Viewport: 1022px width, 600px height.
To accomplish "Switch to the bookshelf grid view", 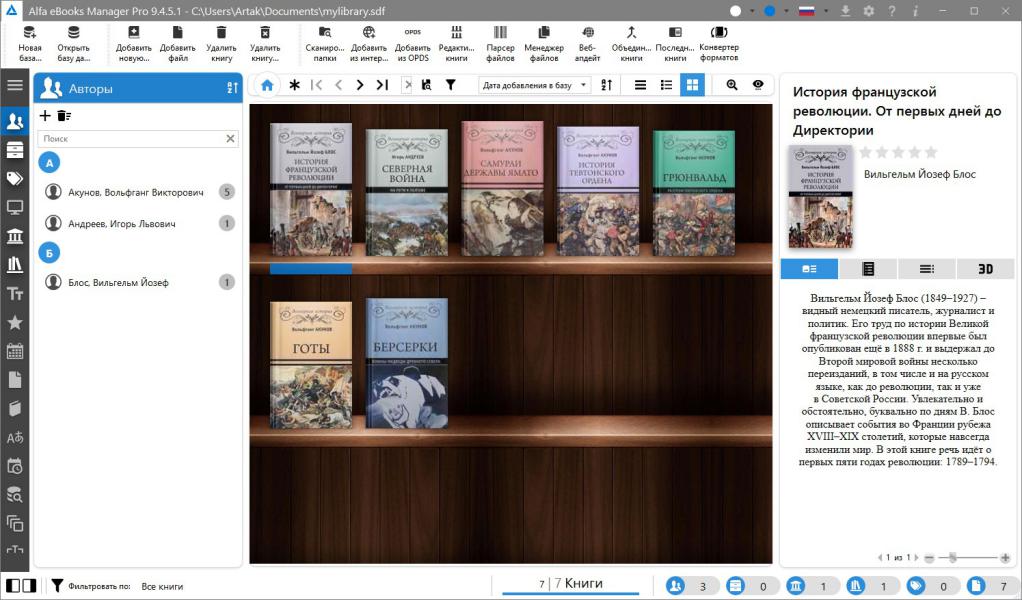I will pyautogui.click(x=692, y=85).
